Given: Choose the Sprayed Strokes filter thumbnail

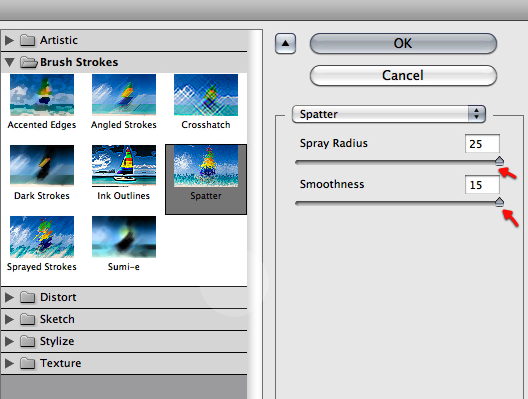Looking at the screenshot, I should coord(42,237).
